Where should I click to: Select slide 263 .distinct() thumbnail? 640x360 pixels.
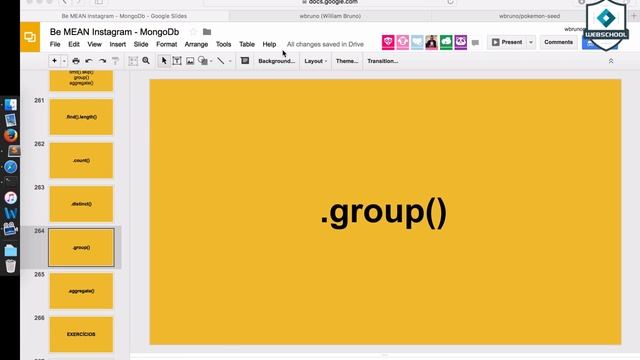[x=81, y=204]
